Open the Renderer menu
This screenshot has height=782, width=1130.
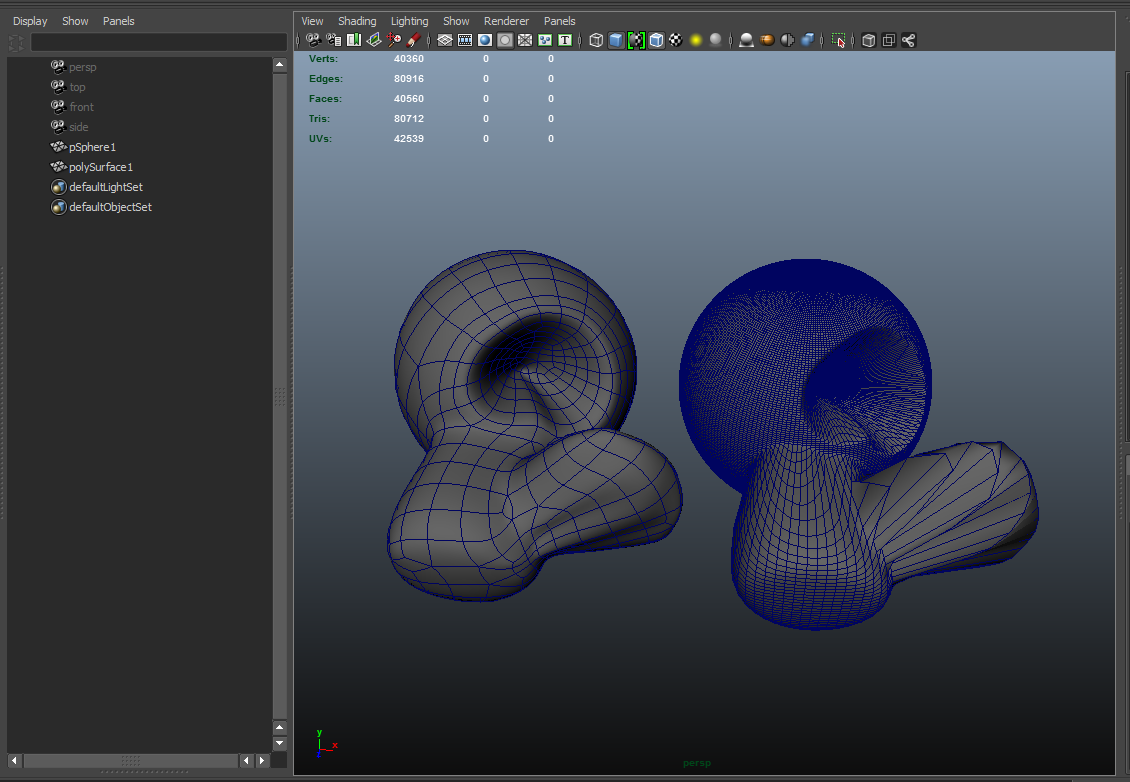point(506,21)
